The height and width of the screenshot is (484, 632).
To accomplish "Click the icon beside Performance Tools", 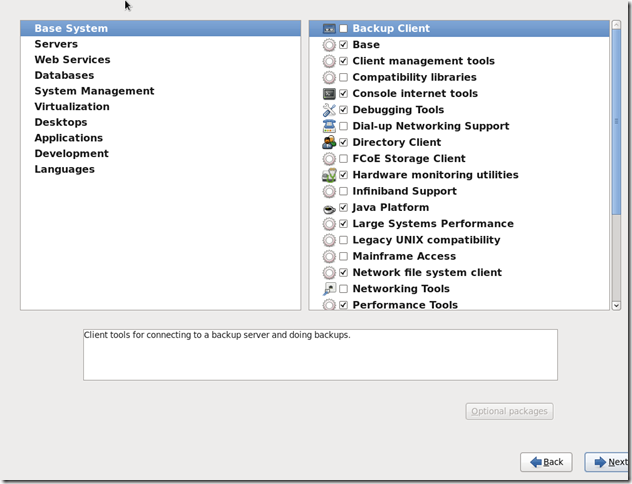I will click(329, 305).
